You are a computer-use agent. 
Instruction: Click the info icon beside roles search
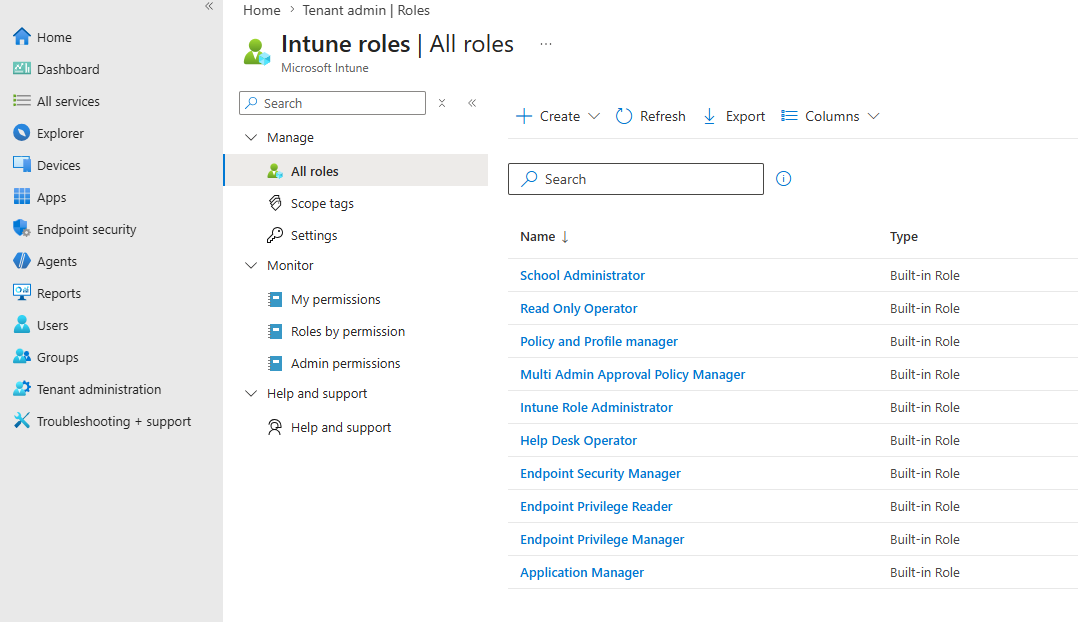pos(784,179)
